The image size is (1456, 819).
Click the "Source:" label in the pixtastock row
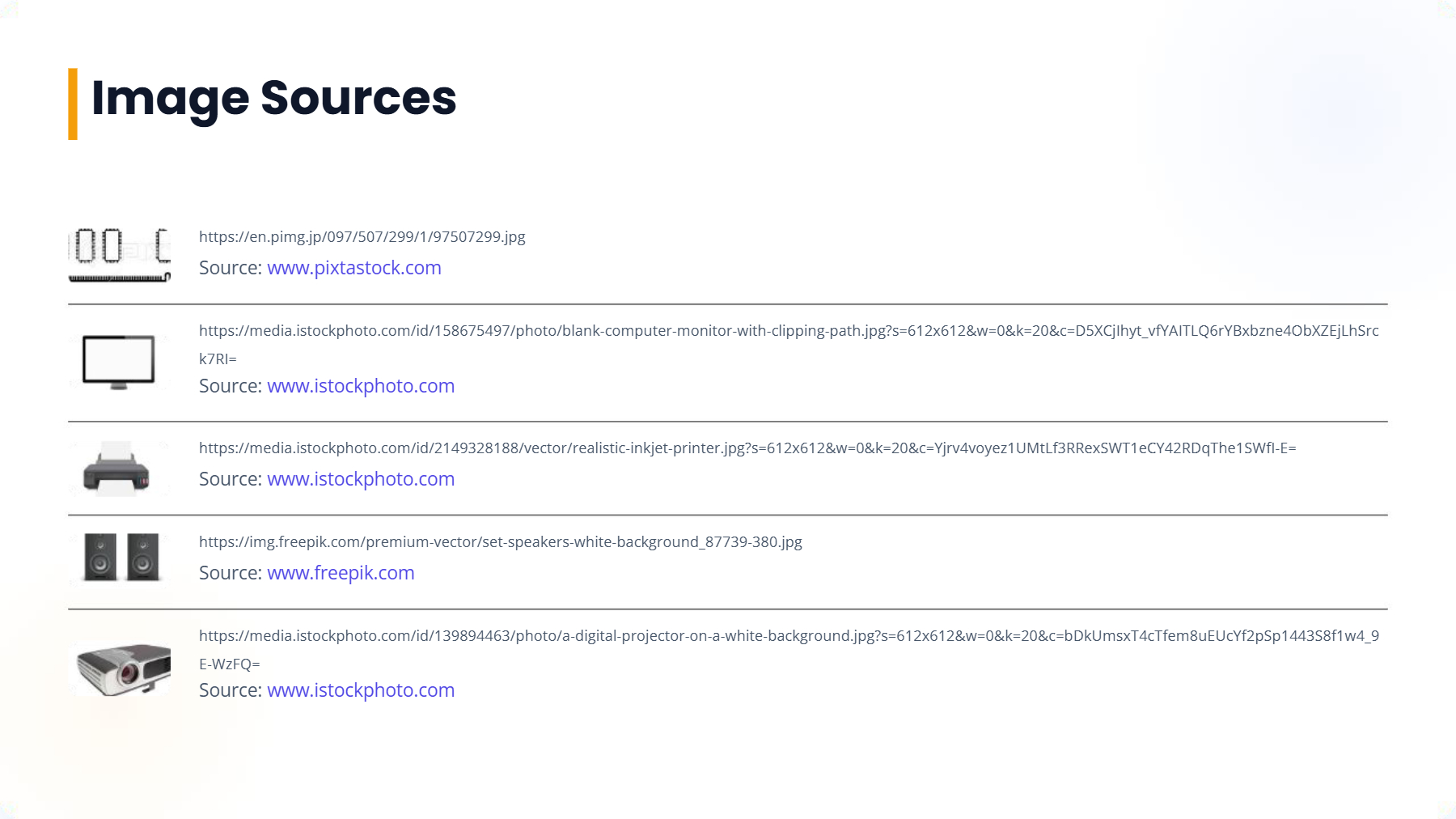231,268
